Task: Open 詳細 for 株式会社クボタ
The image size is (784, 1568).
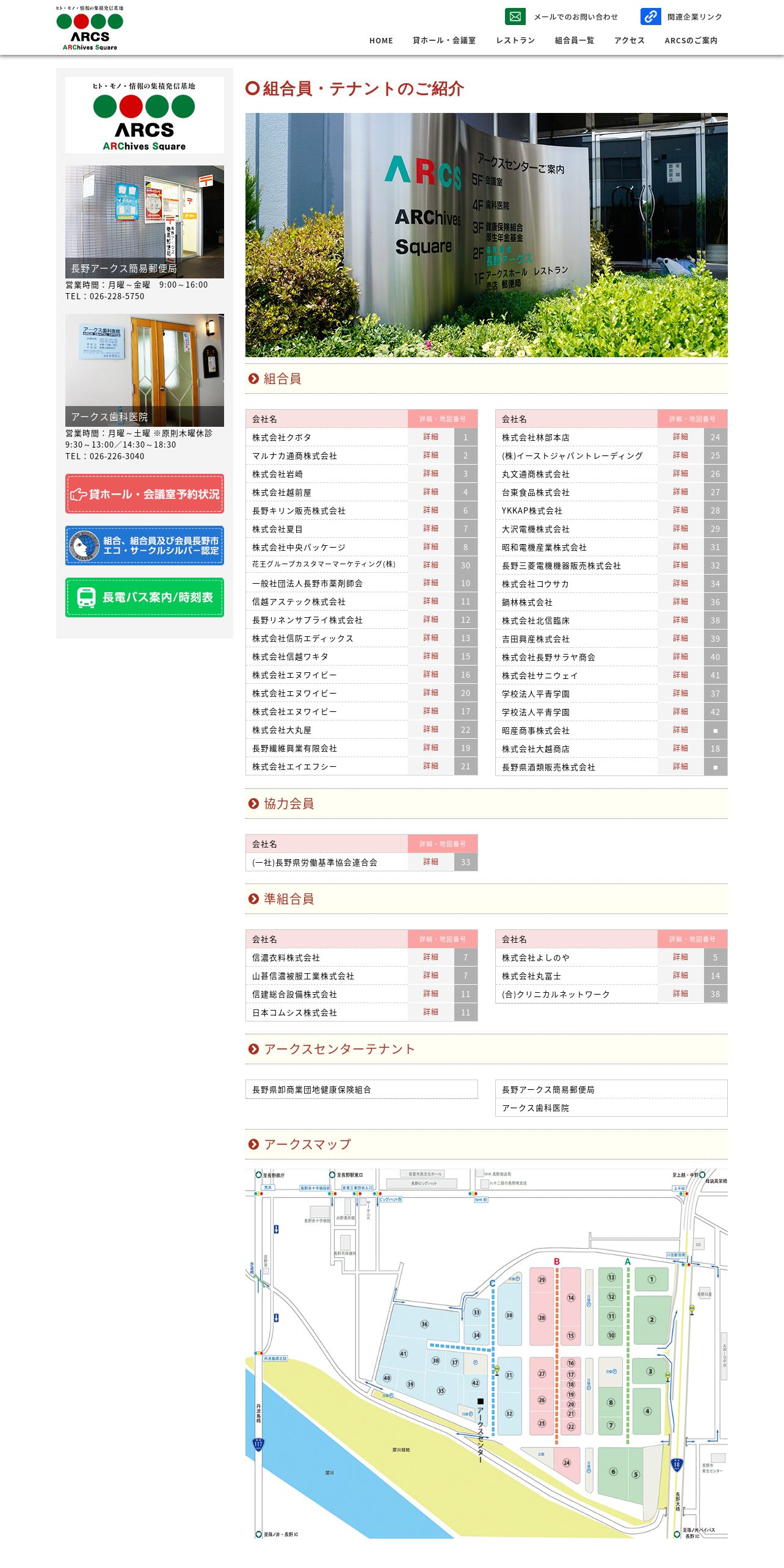Action: 430,437
